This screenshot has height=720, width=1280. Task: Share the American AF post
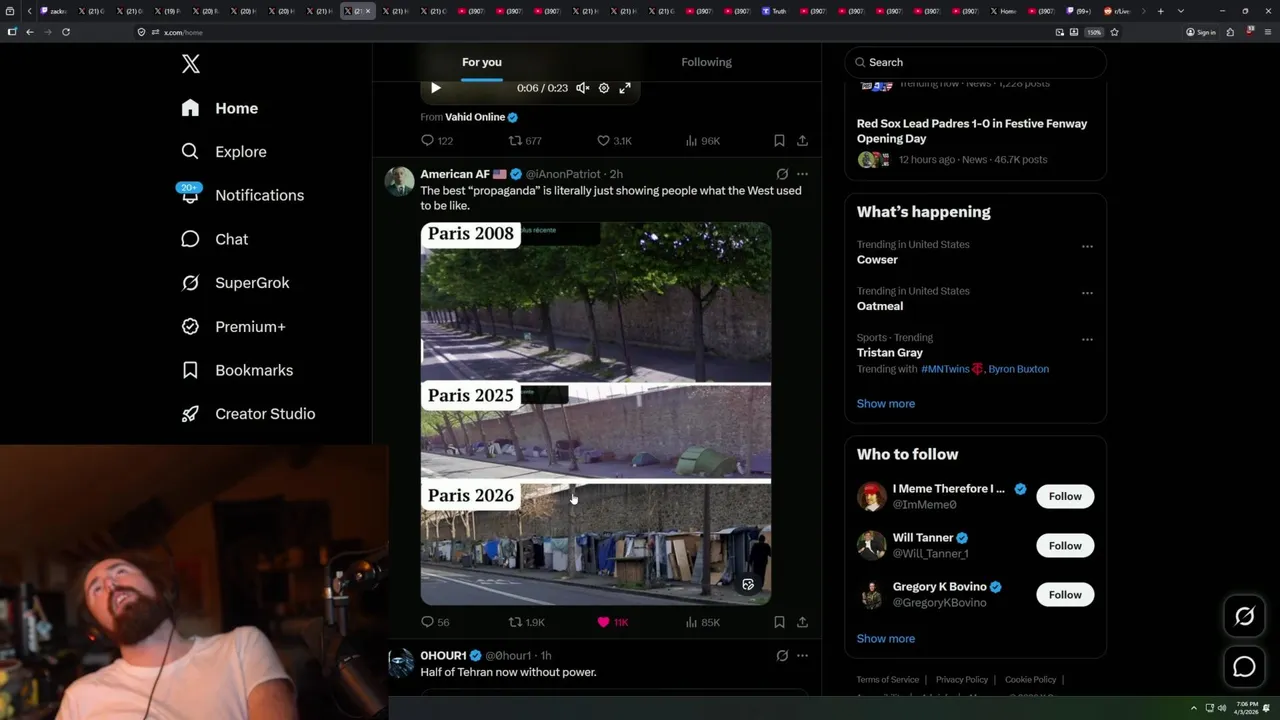pyautogui.click(x=802, y=622)
